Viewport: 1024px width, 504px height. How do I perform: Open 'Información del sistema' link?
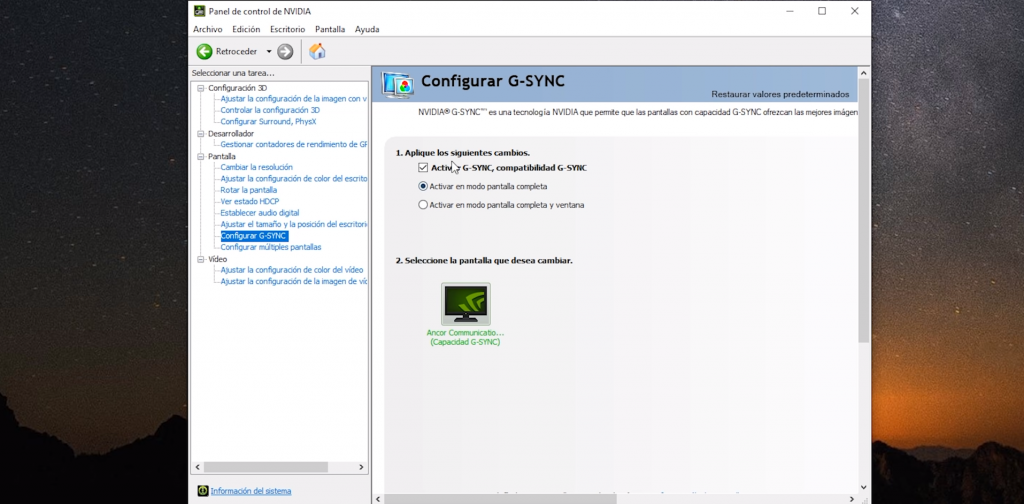tap(251, 491)
